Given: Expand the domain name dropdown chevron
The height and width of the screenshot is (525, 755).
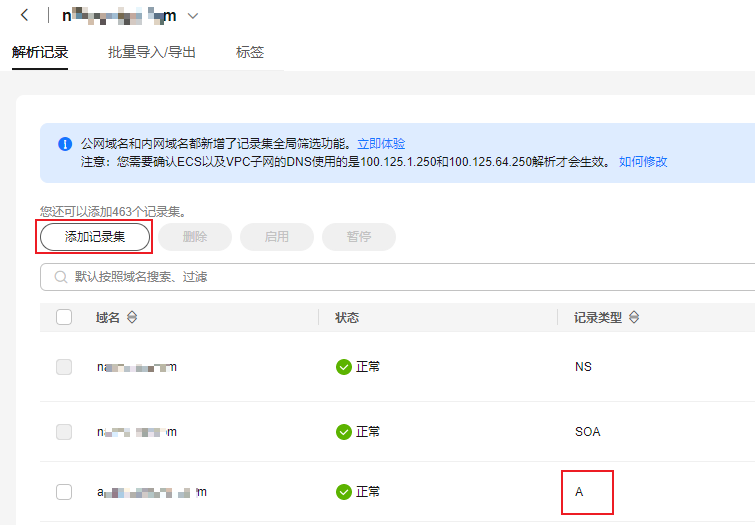Looking at the screenshot, I should click(x=193, y=16).
